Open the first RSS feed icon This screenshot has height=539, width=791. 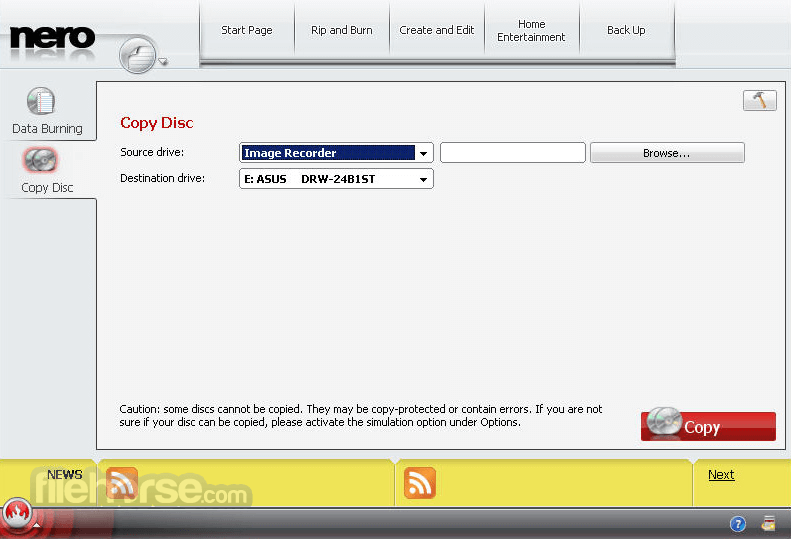click(122, 482)
